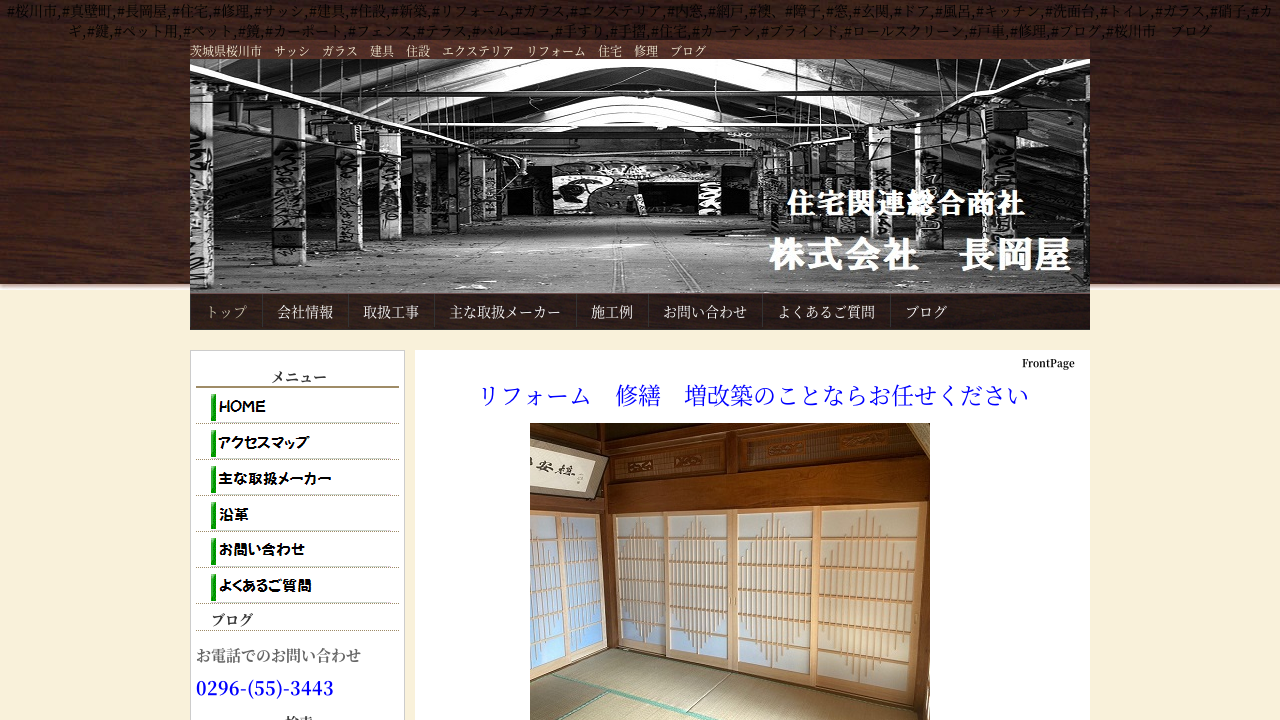This screenshot has height=720, width=1280.
Task: Select 主な取扱メーカー in top navigation bar
Action: (x=505, y=312)
